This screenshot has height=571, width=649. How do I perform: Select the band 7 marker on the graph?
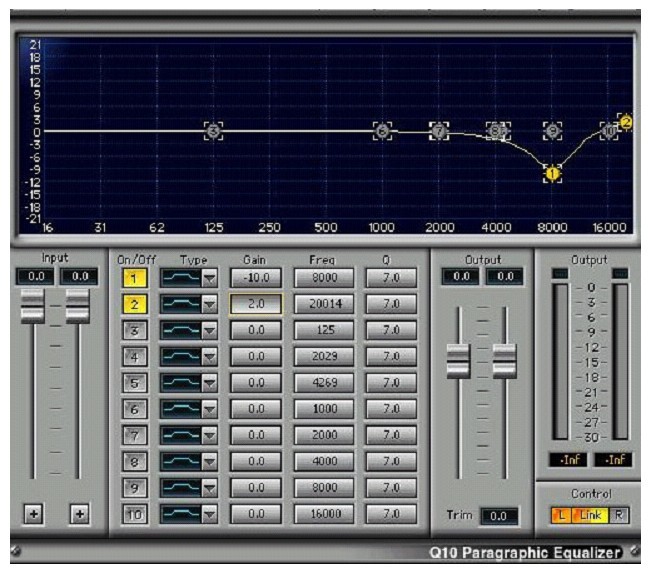pyautogui.click(x=438, y=130)
